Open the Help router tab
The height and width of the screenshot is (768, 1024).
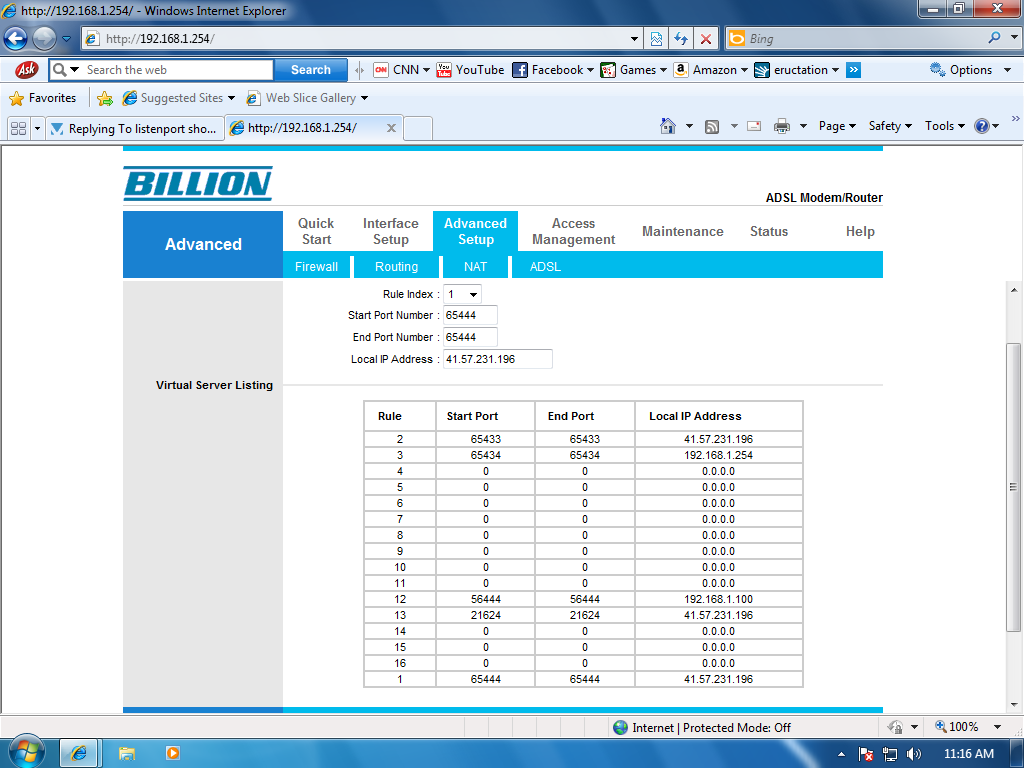860,231
